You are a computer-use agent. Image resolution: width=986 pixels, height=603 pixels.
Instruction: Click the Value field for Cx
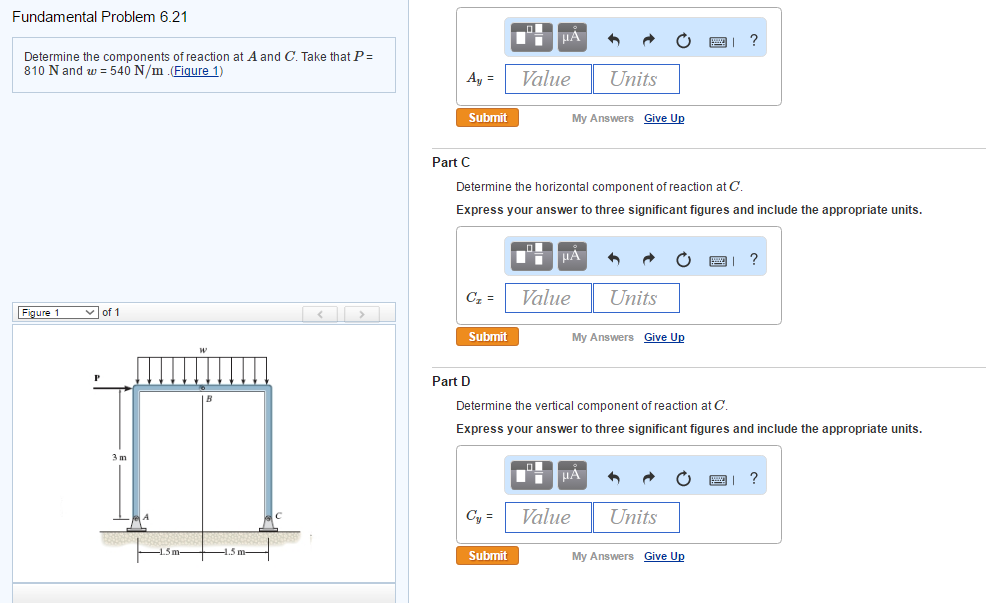(x=548, y=297)
